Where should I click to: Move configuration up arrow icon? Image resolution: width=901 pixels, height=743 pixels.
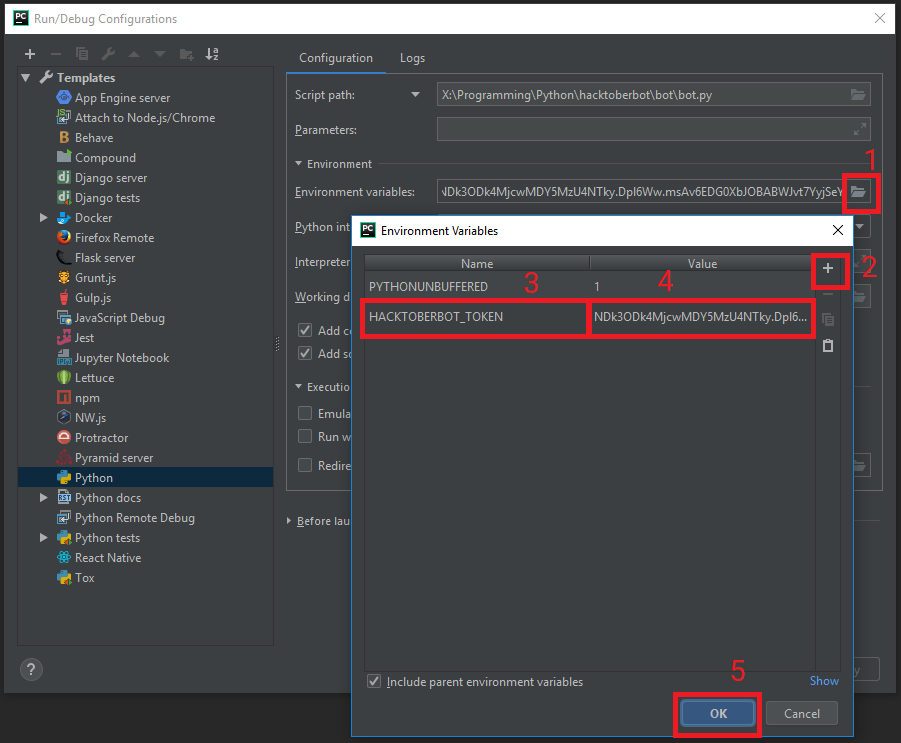coord(134,54)
